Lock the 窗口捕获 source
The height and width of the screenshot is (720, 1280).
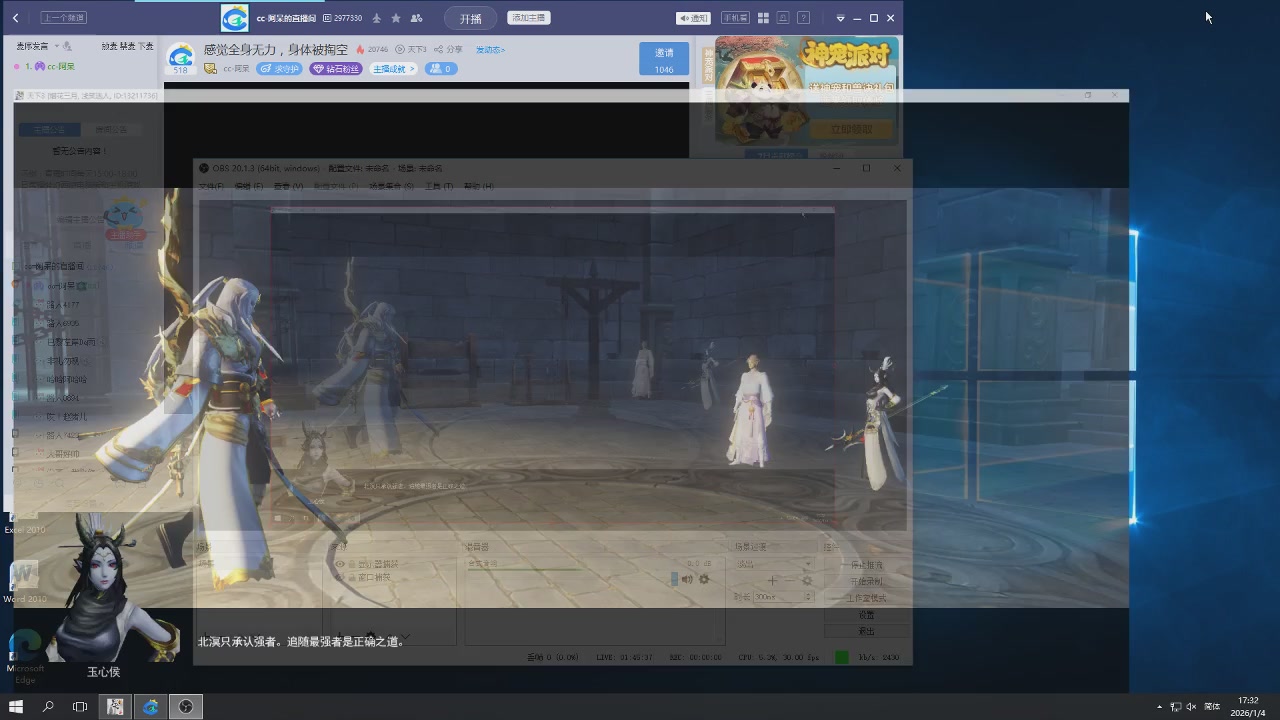[351, 577]
